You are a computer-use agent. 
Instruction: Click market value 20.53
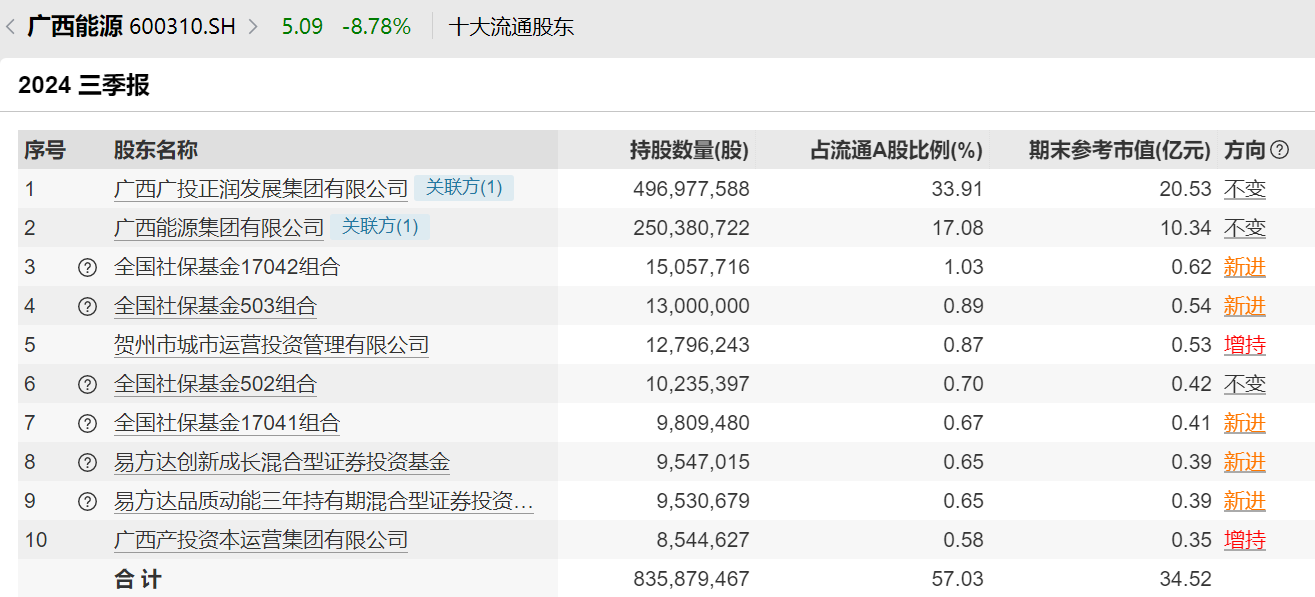point(1186,189)
